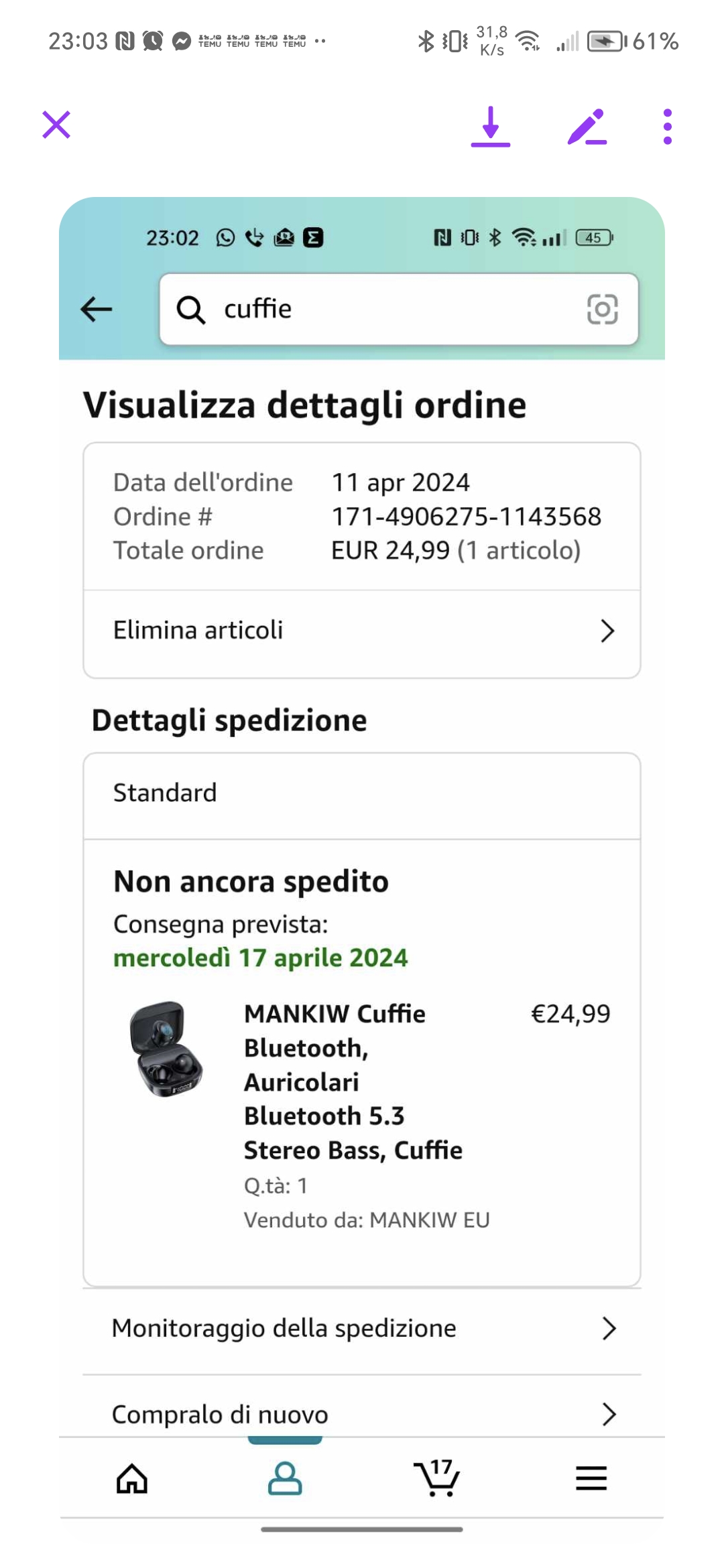Tap Monitoraggio della spedizione row
Viewport: 724px width, 1568px height.
pyautogui.click(x=362, y=1328)
